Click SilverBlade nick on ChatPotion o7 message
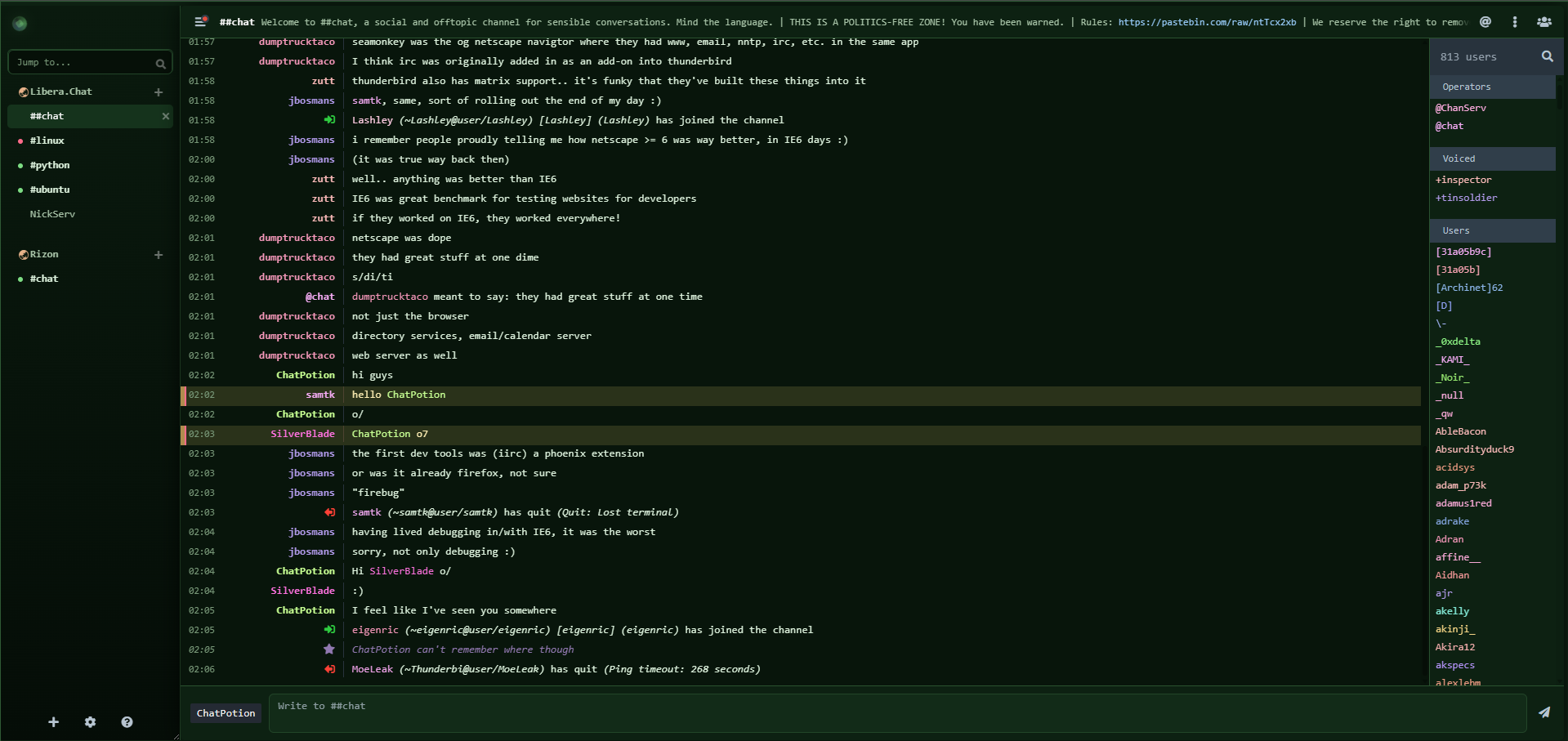 303,434
